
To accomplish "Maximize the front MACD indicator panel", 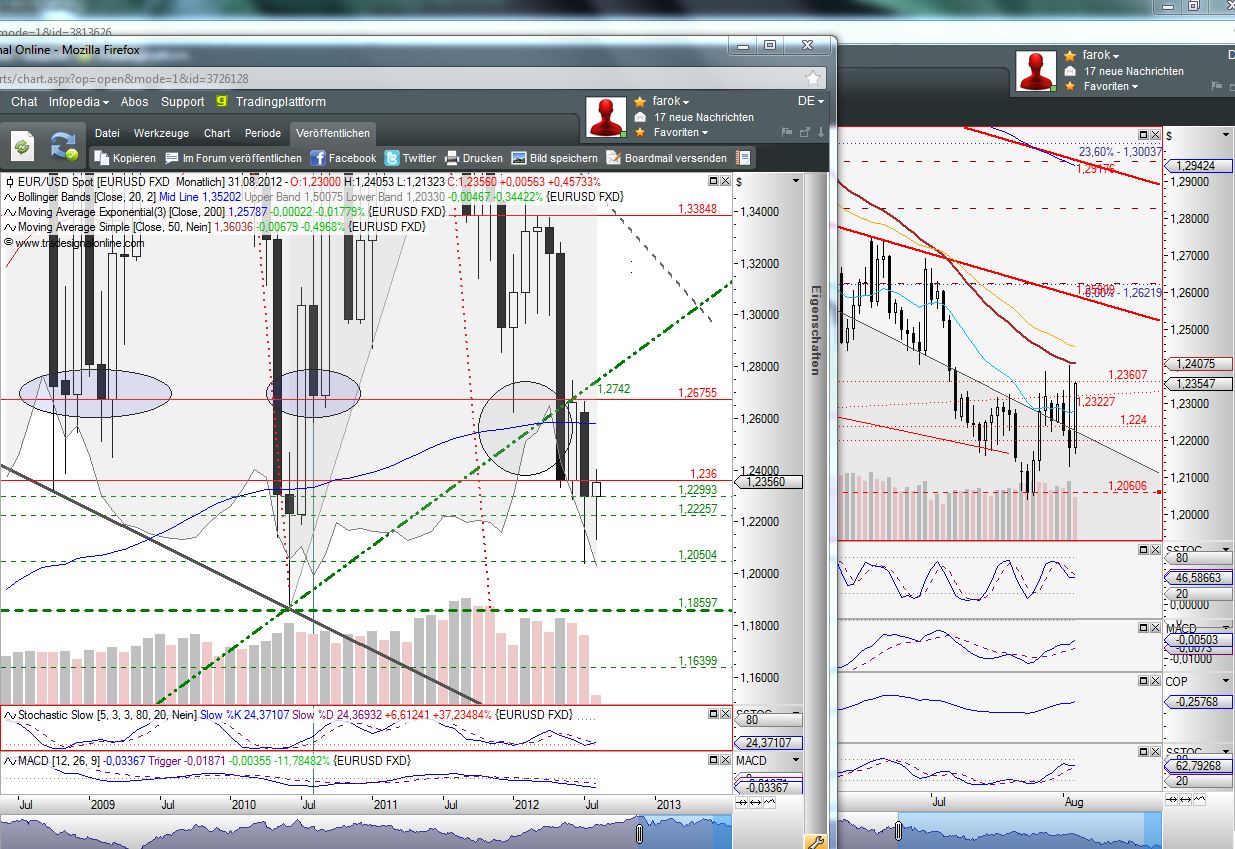I will [x=711, y=761].
